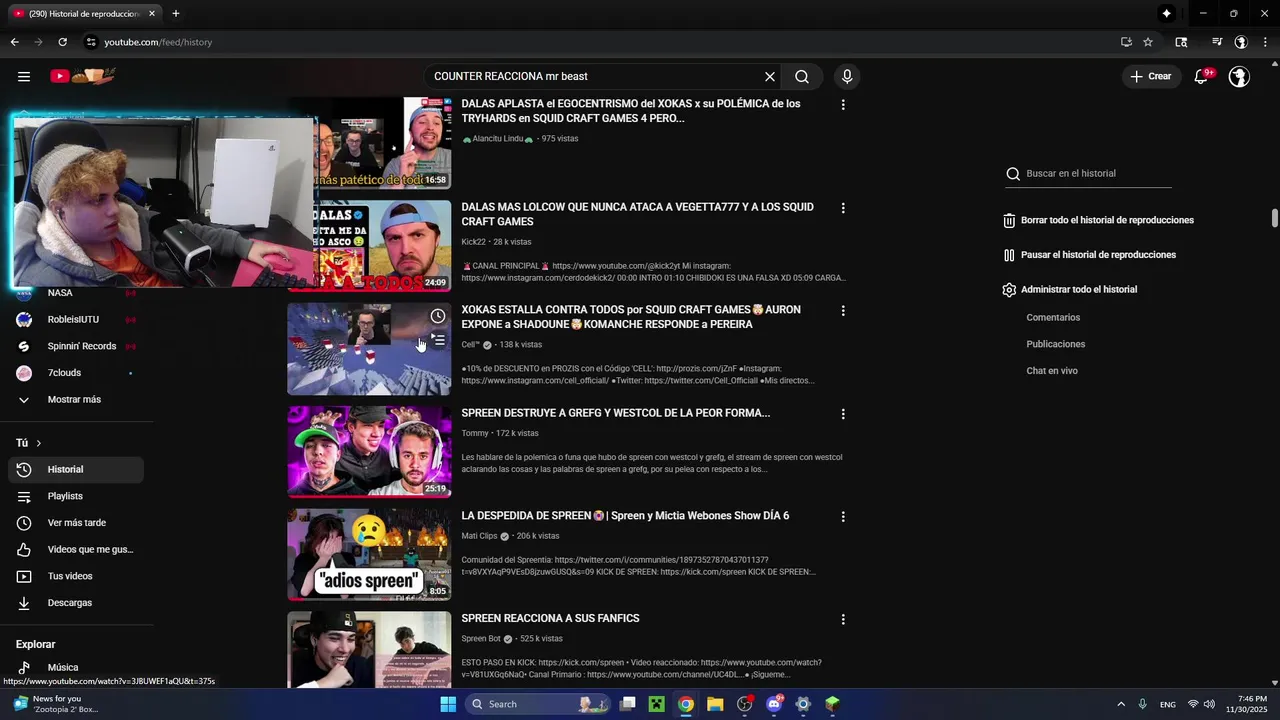Show hidden system tray icons chevron
This screenshot has width=1280, height=720.
(1121, 704)
